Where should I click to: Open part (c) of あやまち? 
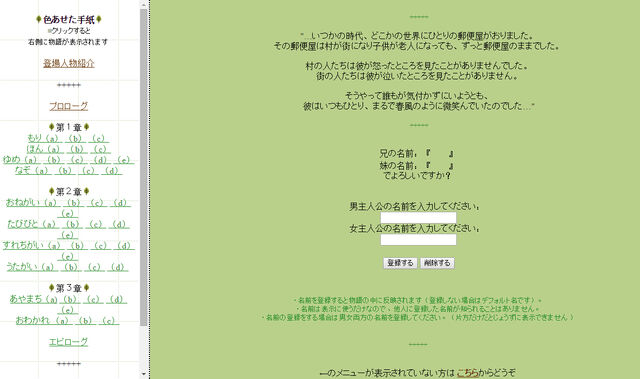[93, 299]
